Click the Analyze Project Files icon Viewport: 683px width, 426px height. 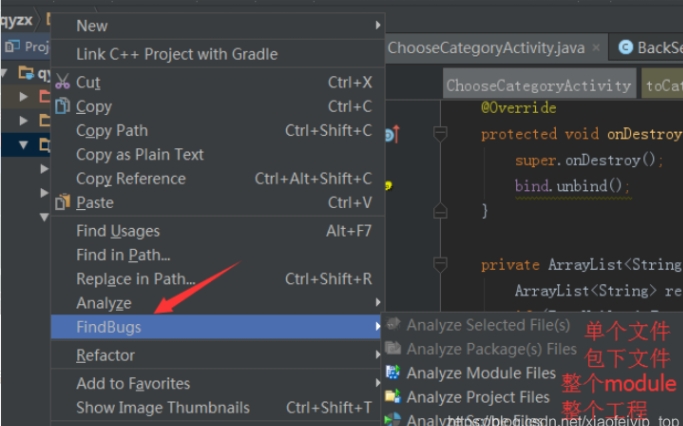pyautogui.click(x=392, y=397)
